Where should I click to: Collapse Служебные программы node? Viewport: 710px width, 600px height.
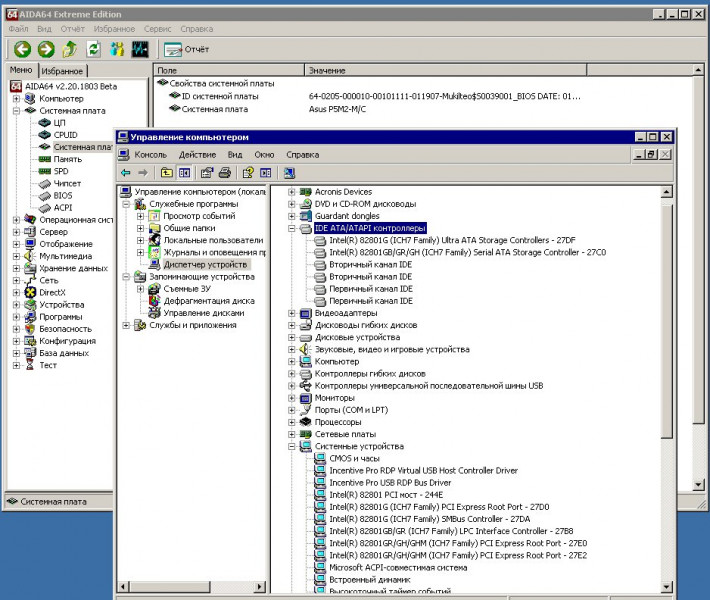click(126, 204)
